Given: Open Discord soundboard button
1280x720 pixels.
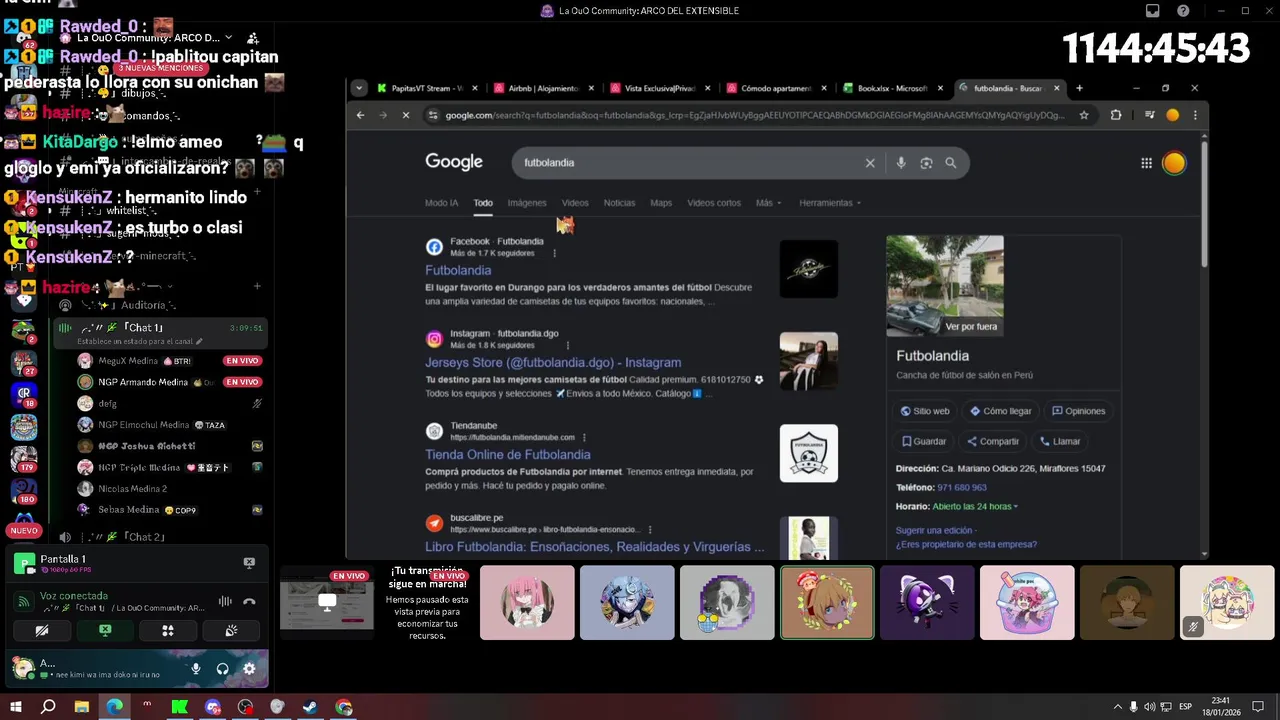Looking at the screenshot, I should 231,631.
